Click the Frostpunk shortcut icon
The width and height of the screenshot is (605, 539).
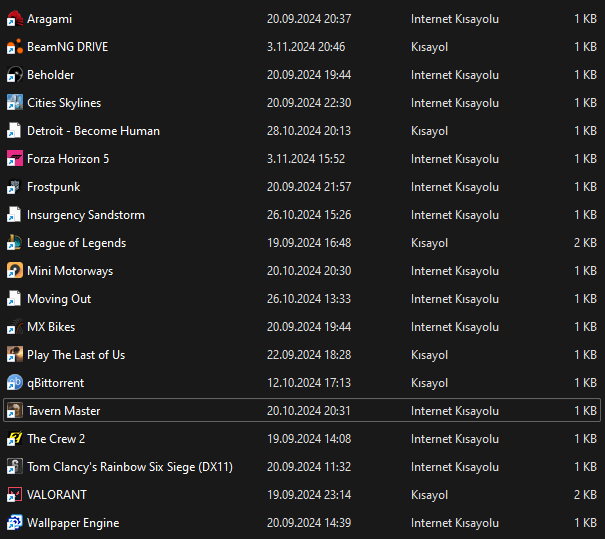(15, 187)
